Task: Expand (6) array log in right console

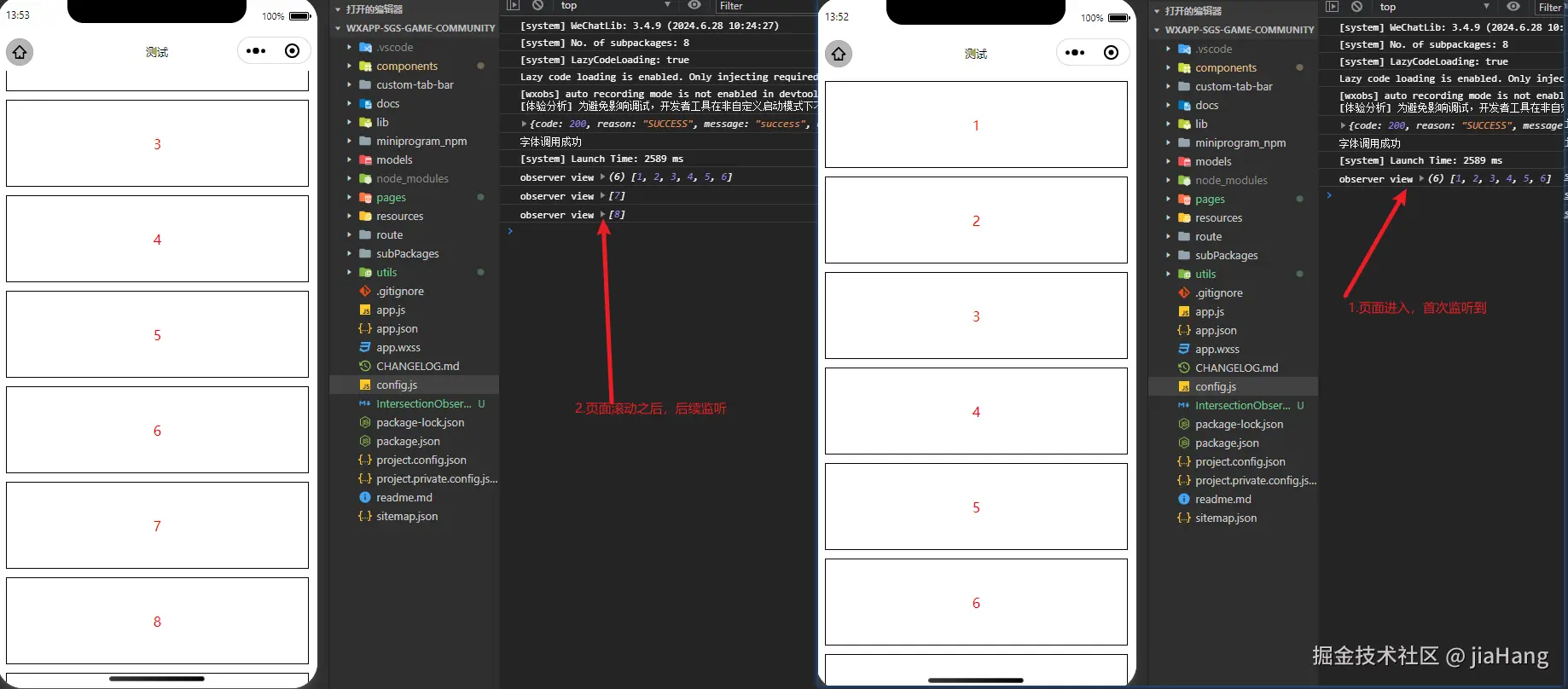Action: (1421, 179)
